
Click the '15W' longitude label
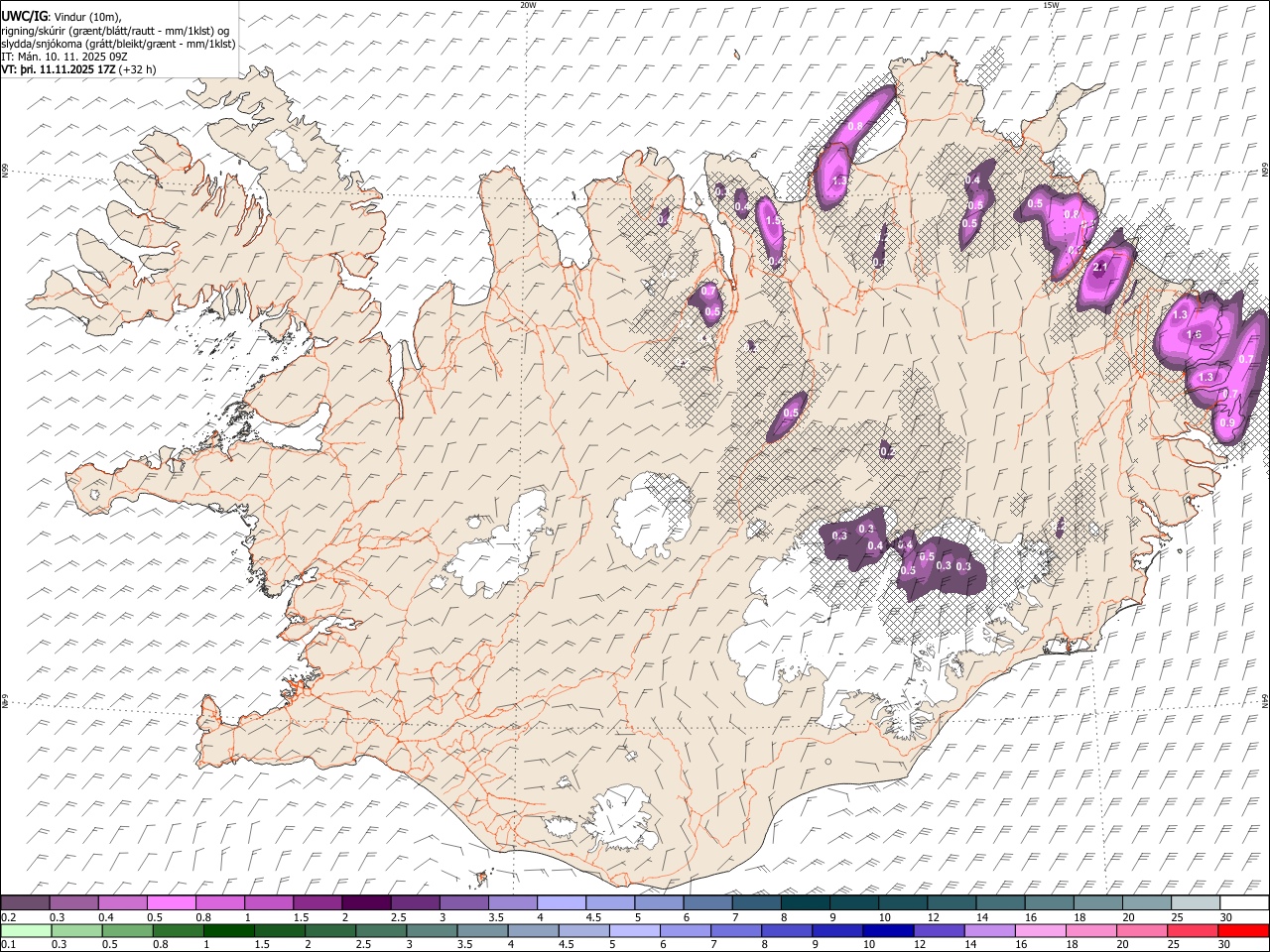pos(1051,5)
